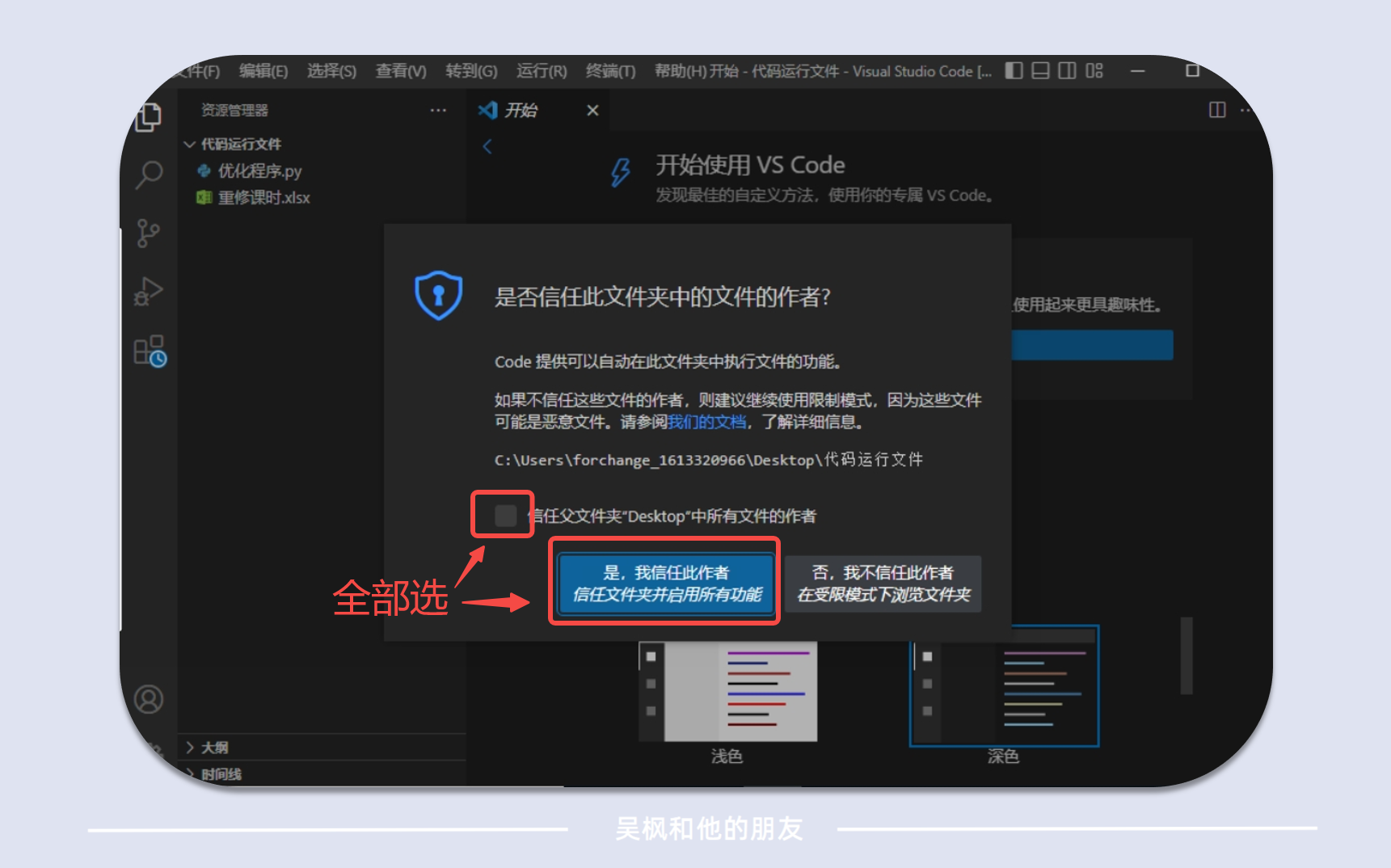
Task: Open the 重修课时.xlsx file
Action: [x=263, y=198]
